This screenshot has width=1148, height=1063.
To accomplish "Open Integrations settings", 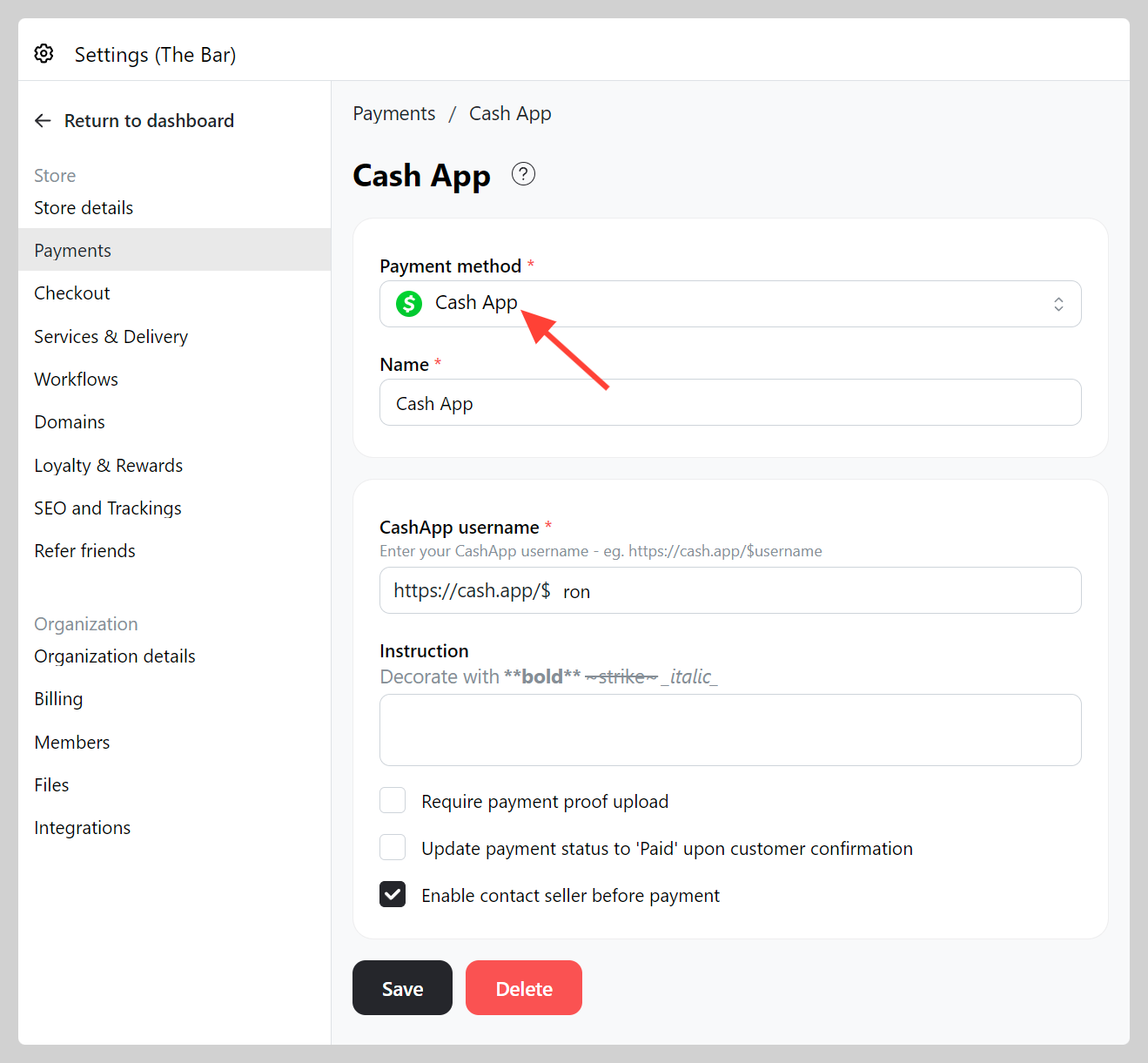I will 83,828.
